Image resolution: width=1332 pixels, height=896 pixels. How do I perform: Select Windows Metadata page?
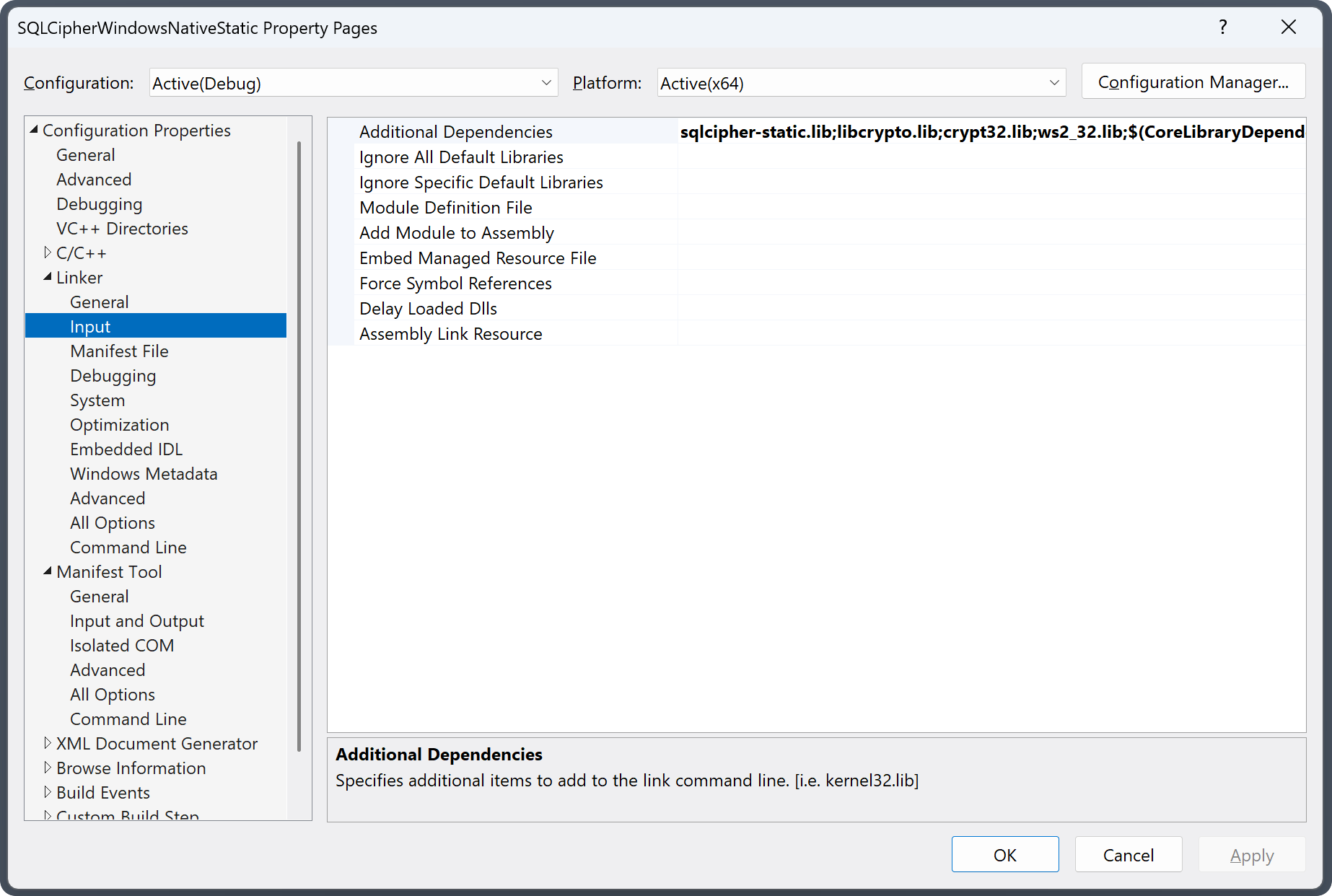coord(144,474)
